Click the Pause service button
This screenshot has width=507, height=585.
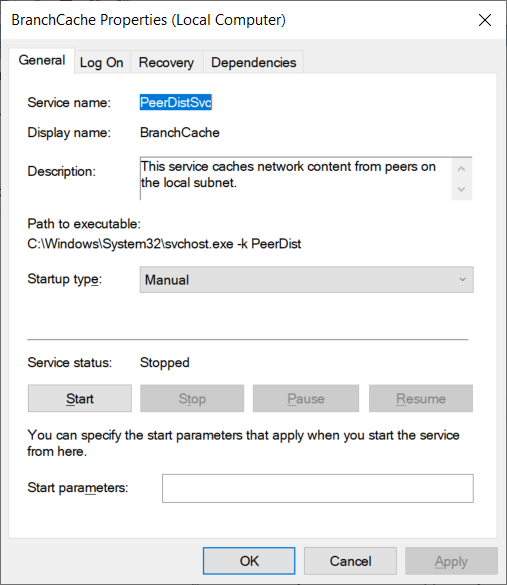click(x=306, y=398)
